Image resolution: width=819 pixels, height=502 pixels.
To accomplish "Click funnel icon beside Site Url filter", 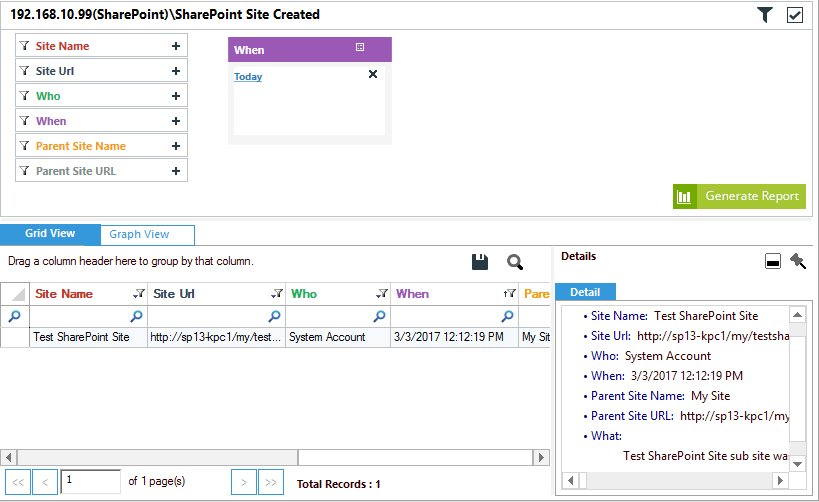I will (x=24, y=71).
